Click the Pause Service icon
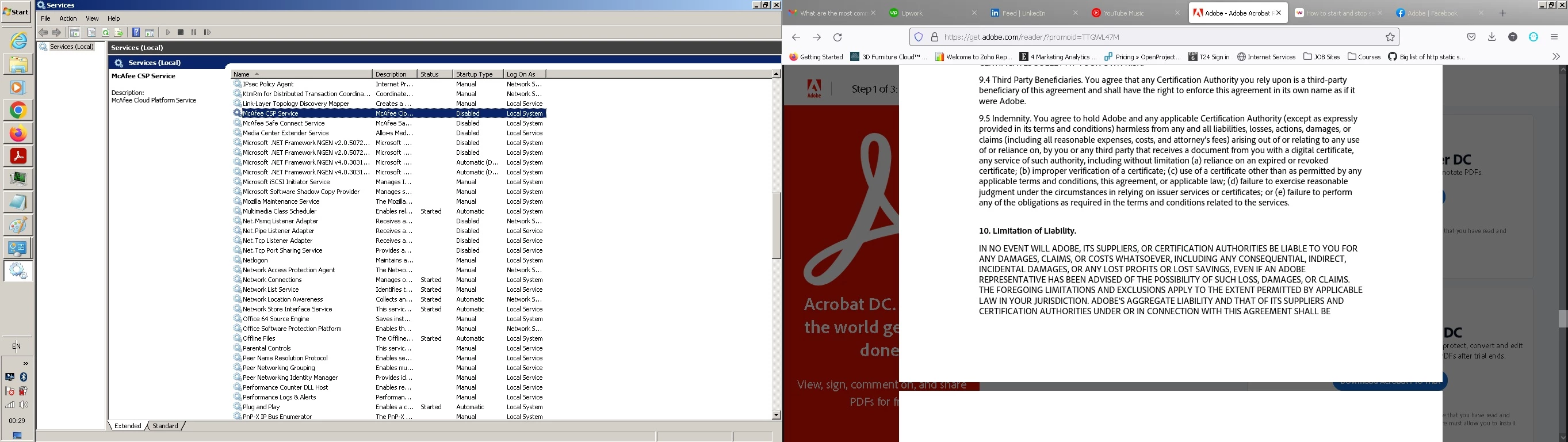Image resolution: width=1568 pixels, height=442 pixels. 194,33
